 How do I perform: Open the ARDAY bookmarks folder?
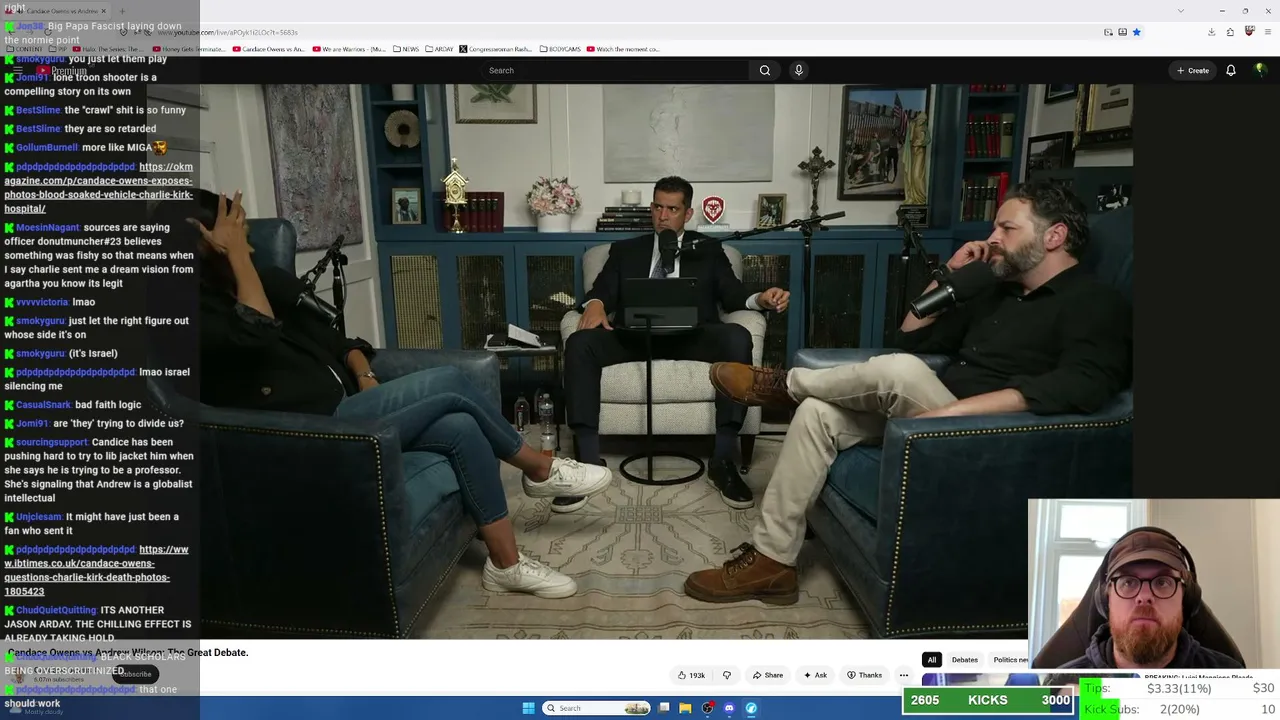point(439,49)
